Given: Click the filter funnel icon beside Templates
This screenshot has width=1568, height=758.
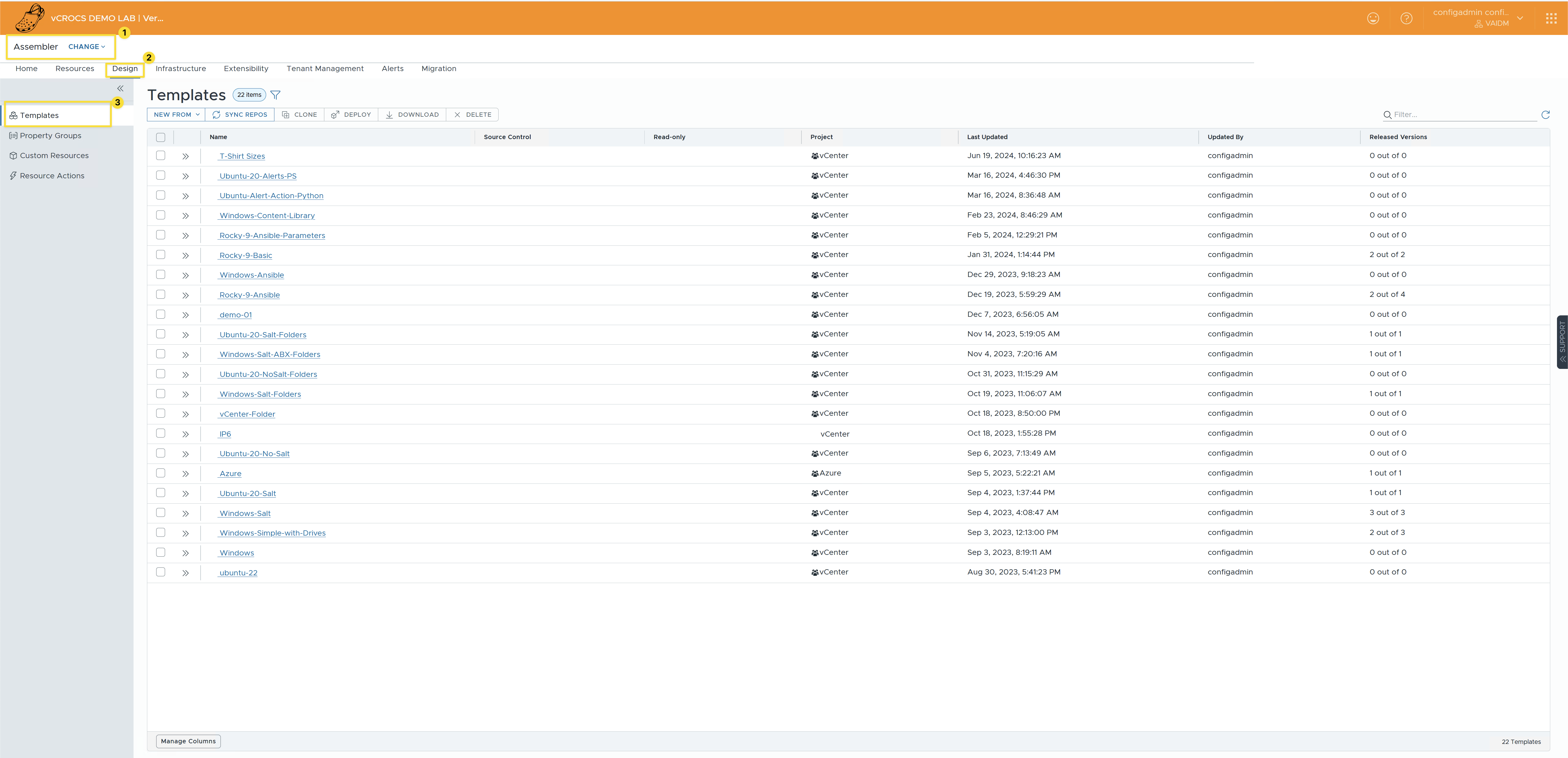Looking at the screenshot, I should pyautogui.click(x=275, y=95).
